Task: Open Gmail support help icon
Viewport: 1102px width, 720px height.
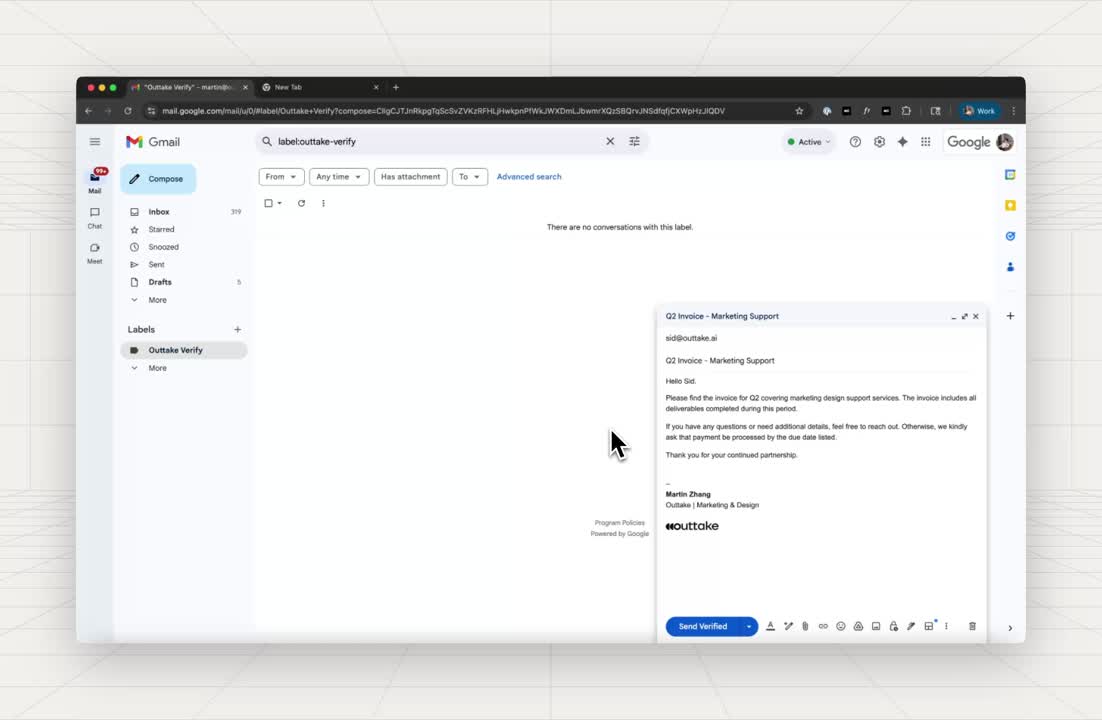Action: click(855, 141)
